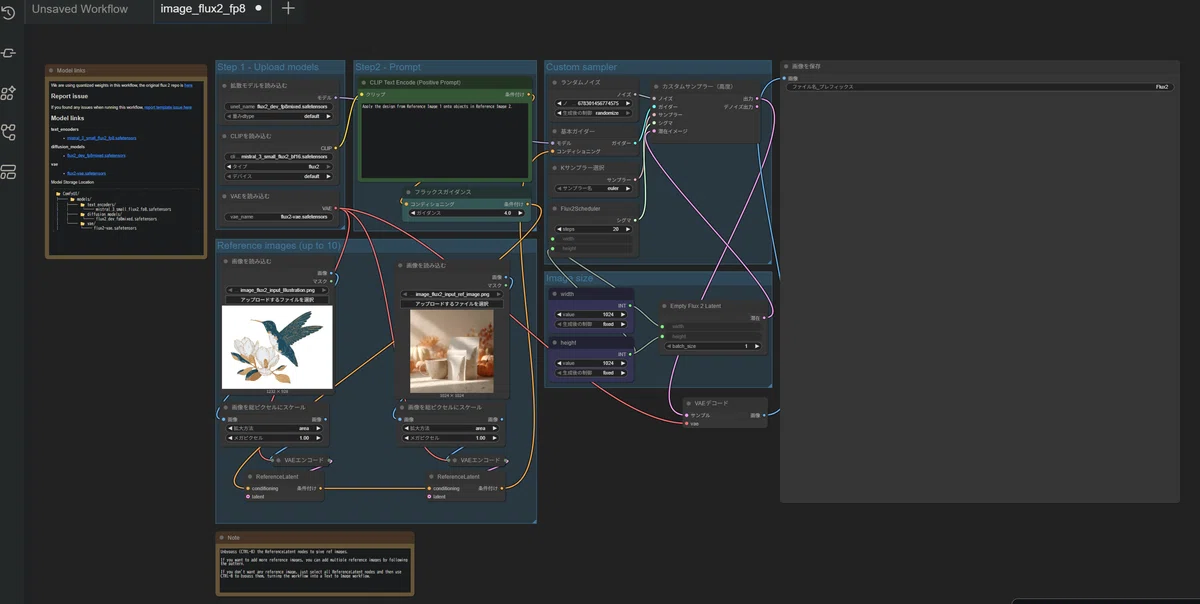Collapse the Model links node via header dot
The height and width of the screenshot is (604, 1200).
pos(52,70)
